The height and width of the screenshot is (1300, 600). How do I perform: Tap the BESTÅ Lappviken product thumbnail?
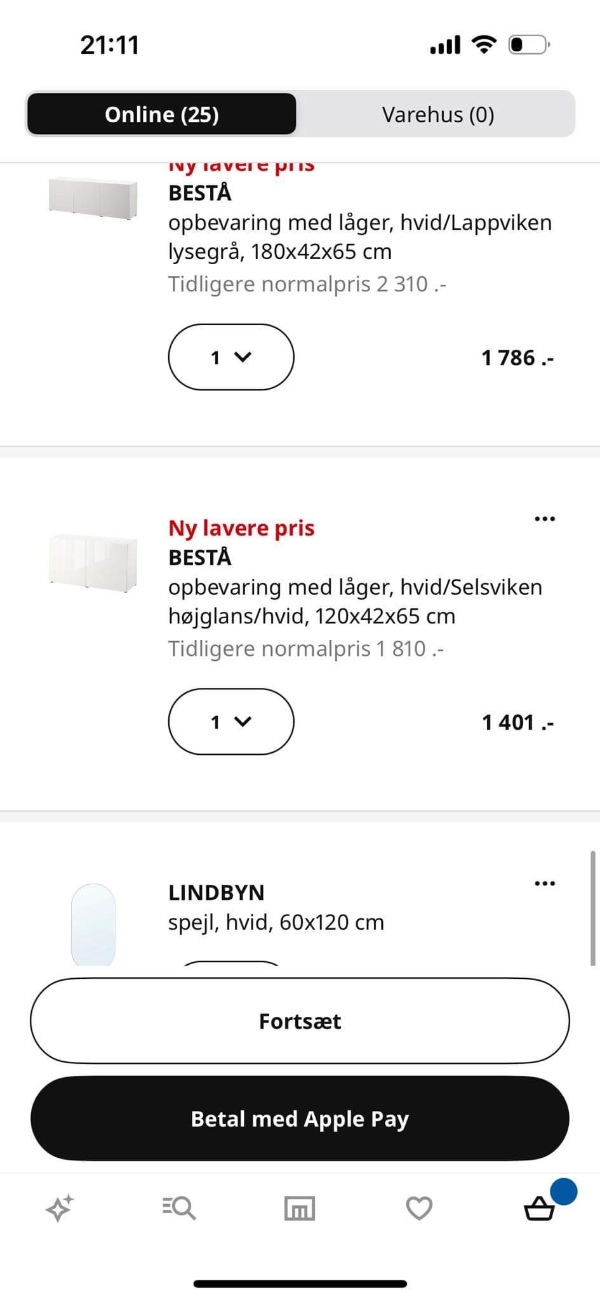(x=93, y=200)
